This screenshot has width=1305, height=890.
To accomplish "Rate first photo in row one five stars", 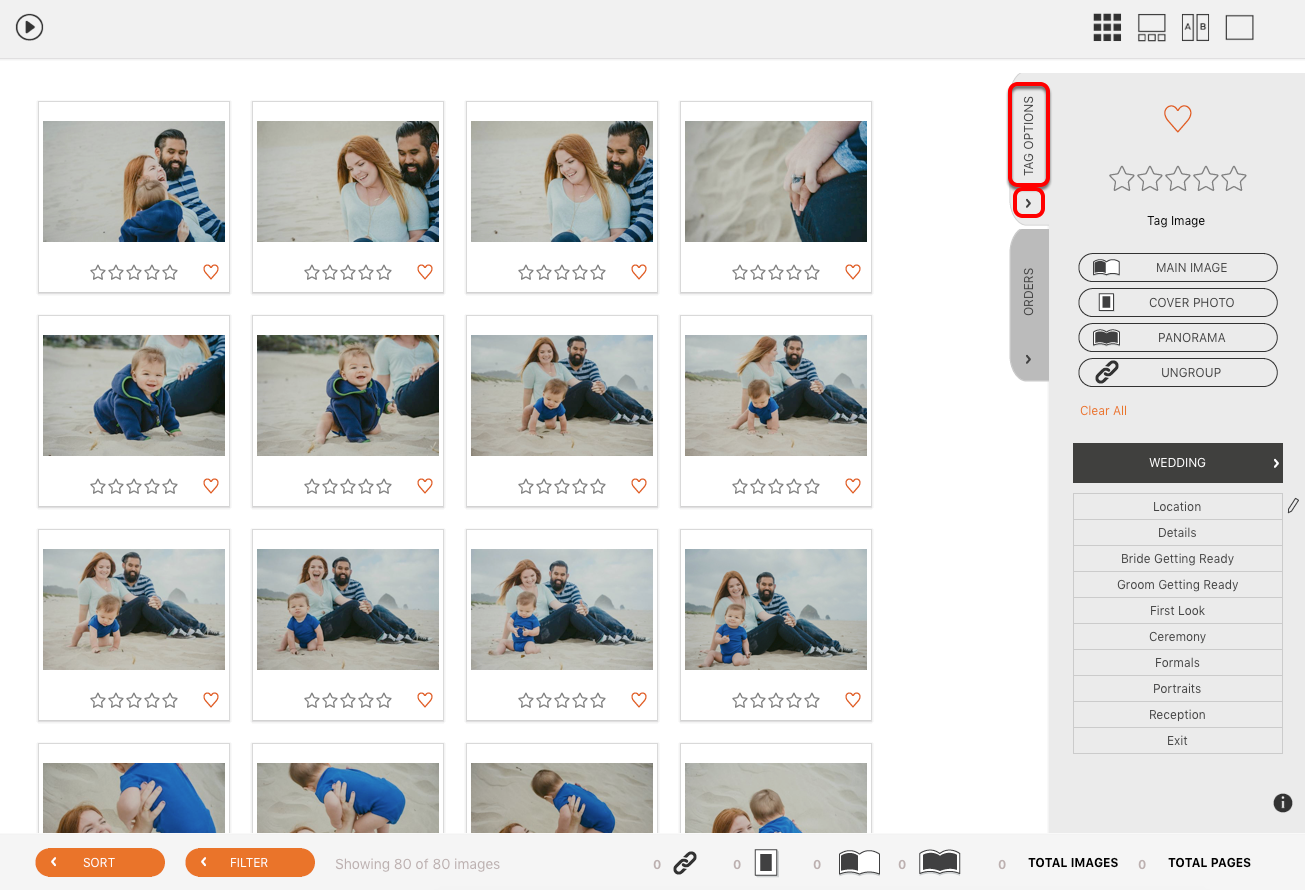I will coord(170,272).
